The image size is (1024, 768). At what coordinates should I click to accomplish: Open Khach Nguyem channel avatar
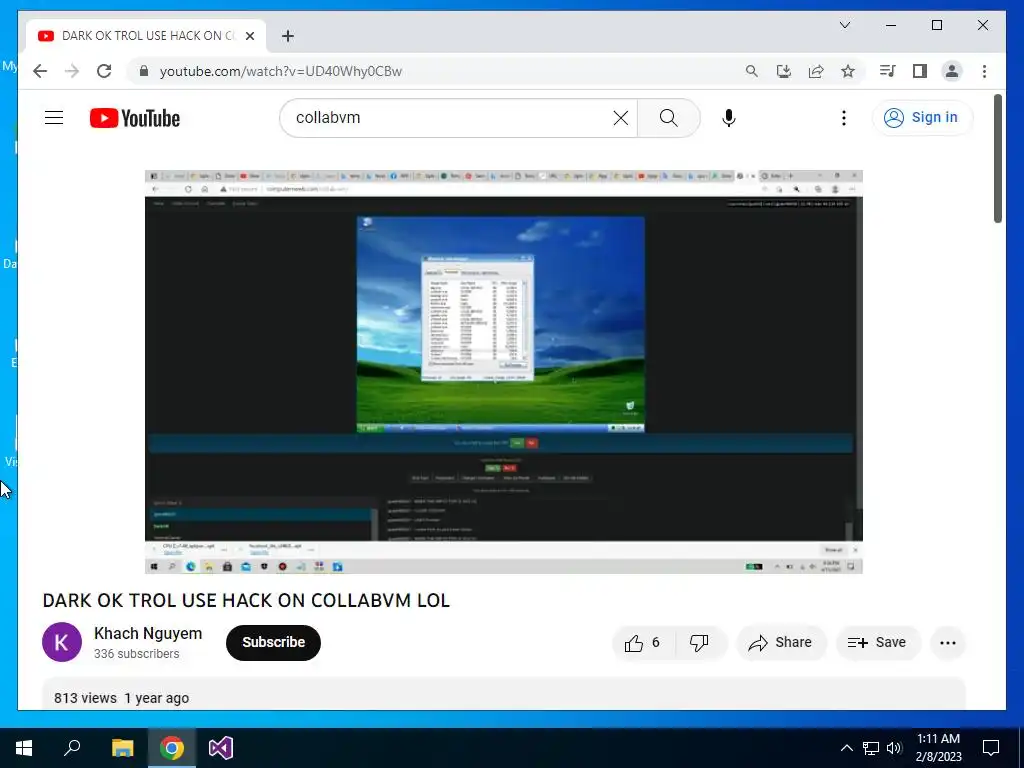click(62, 642)
